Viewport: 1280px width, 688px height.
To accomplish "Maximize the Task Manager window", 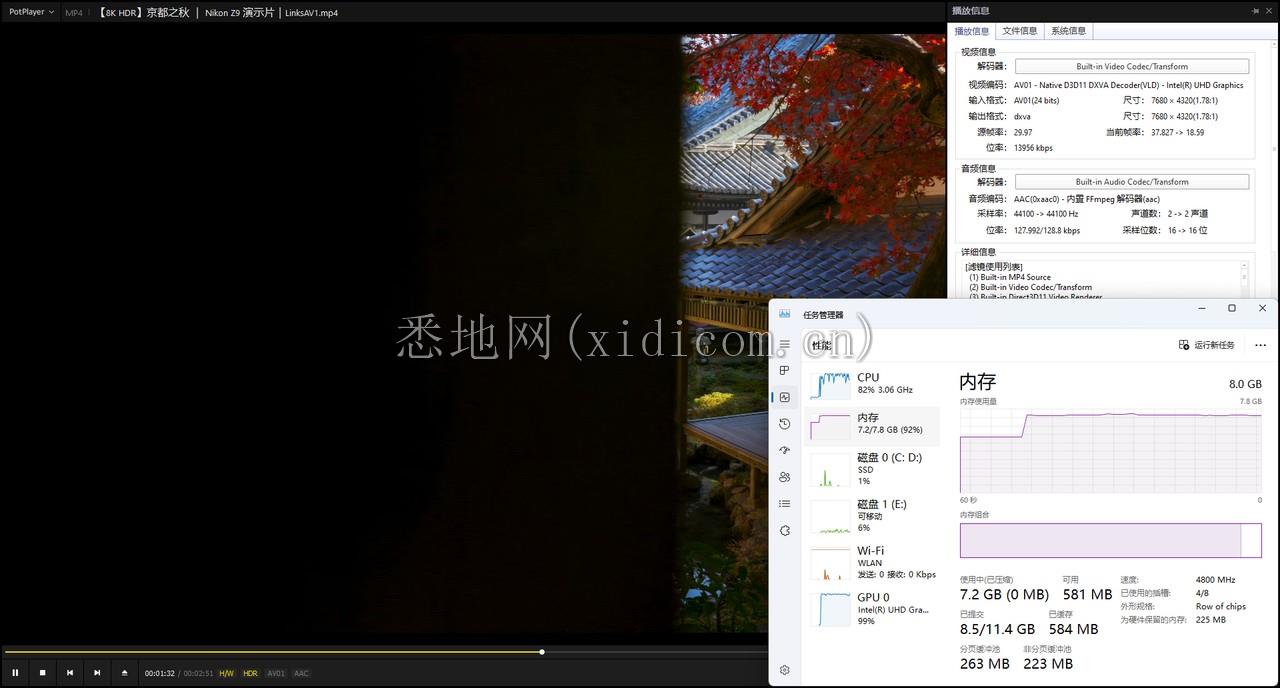I will (x=1232, y=308).
